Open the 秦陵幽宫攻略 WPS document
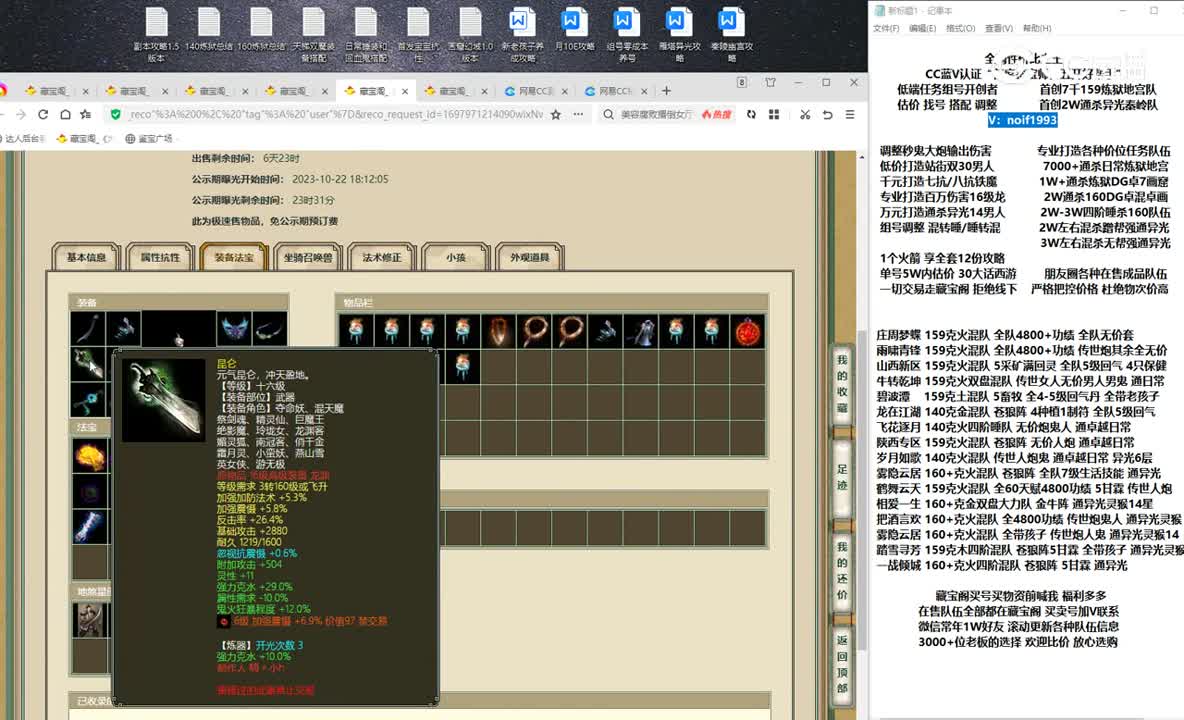This screenshot has height=720, width=1184. (x=731, y=35)
